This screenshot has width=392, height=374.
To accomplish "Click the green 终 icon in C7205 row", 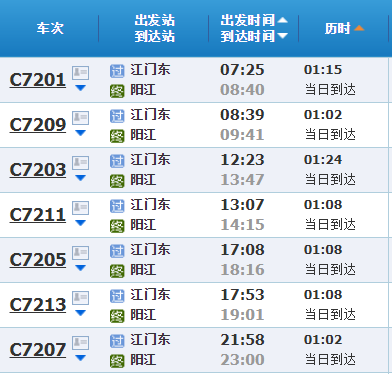I will point(117,271).
